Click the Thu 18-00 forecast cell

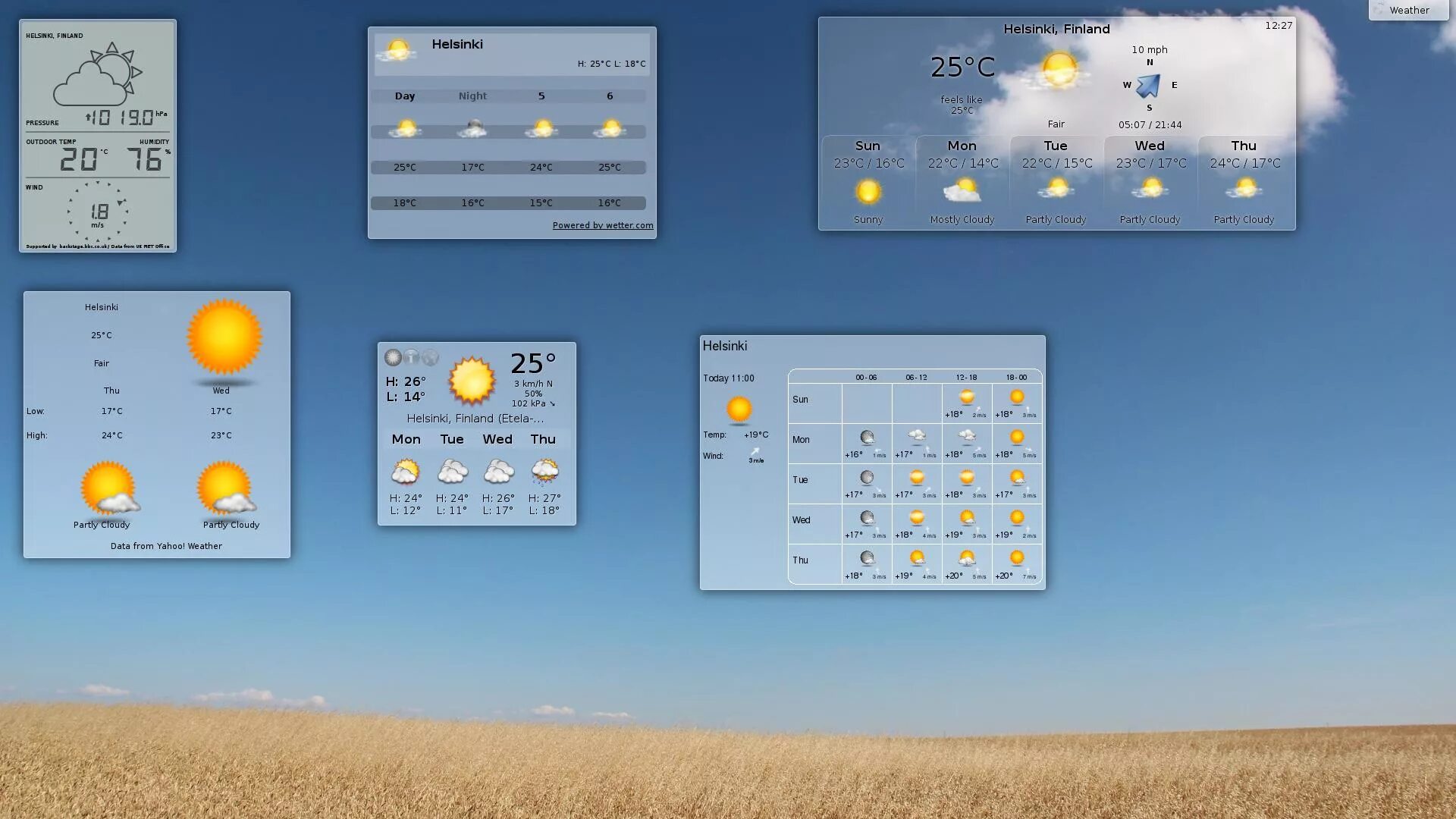tap(1016, 564)
